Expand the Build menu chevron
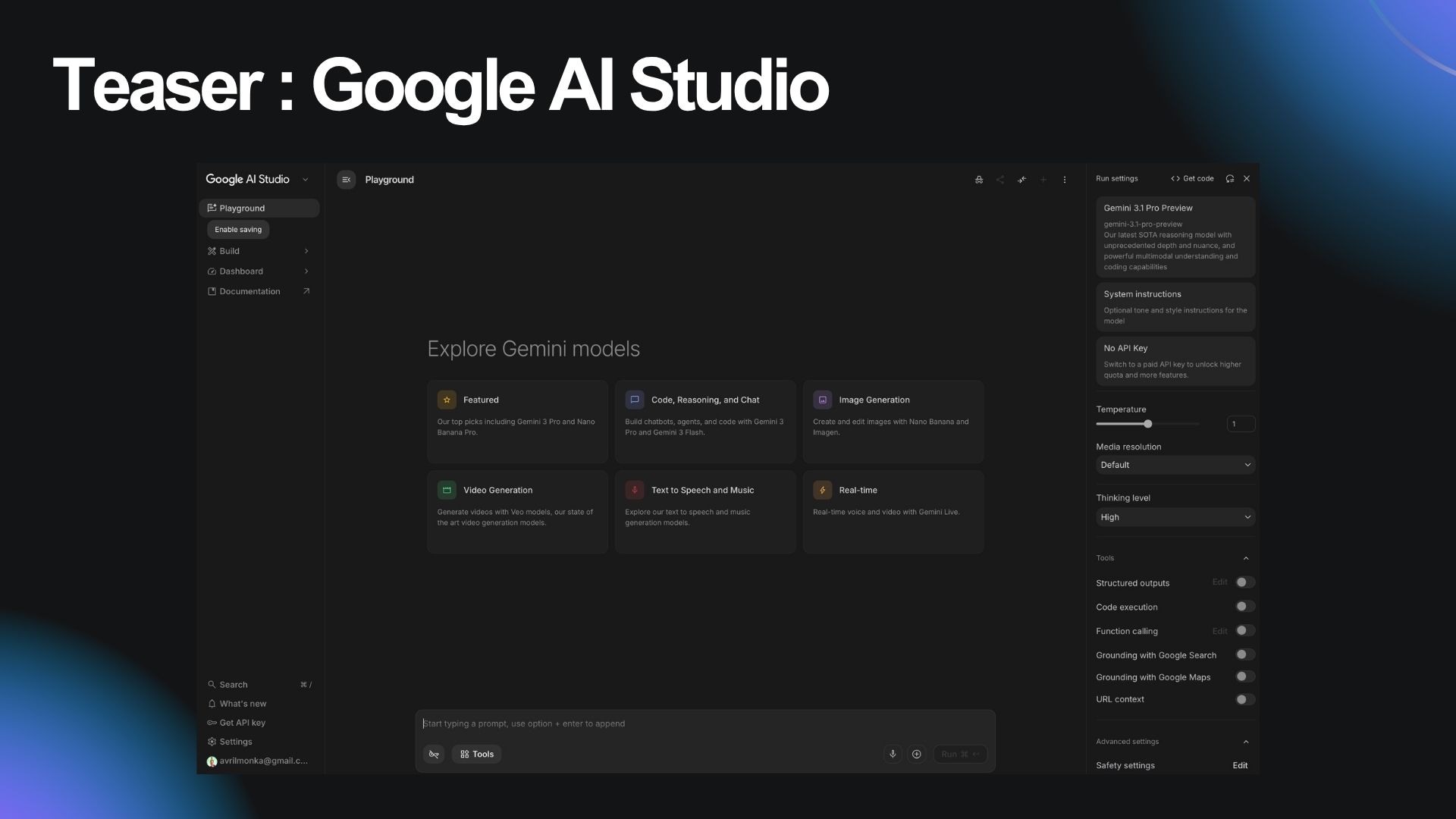Image resolution: width=1456 pixels, height=819 pixels. (x=306, y=251)
